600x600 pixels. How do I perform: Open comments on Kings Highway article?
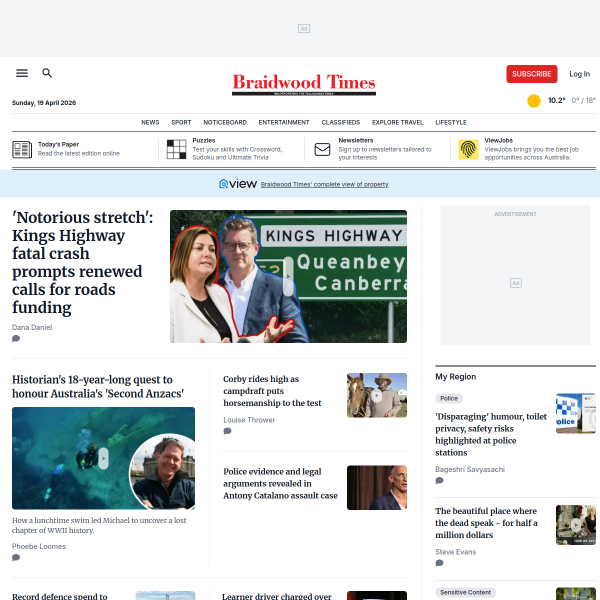coord(16,339)
